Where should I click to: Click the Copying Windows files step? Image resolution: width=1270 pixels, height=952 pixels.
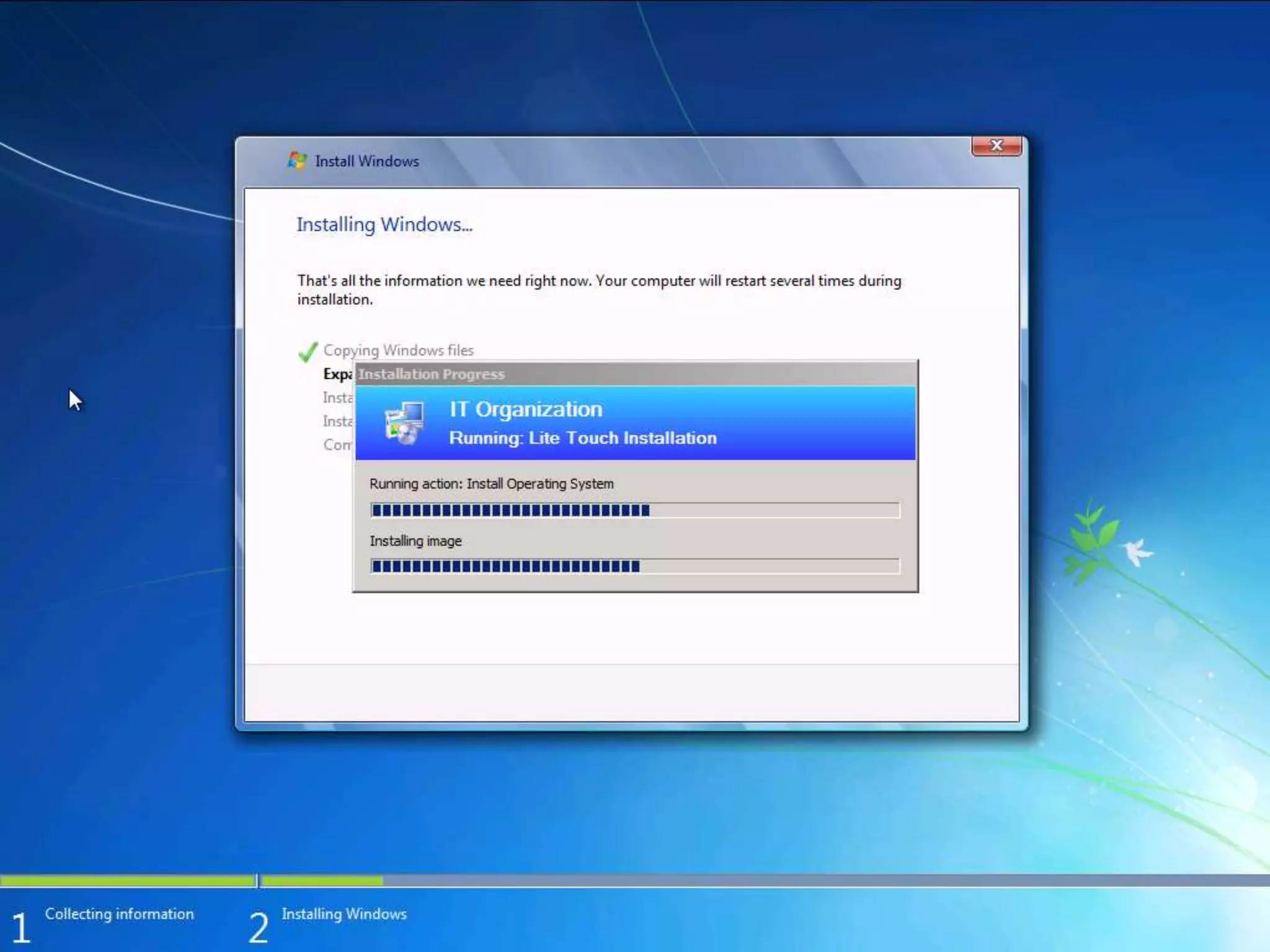pos(398,350)
